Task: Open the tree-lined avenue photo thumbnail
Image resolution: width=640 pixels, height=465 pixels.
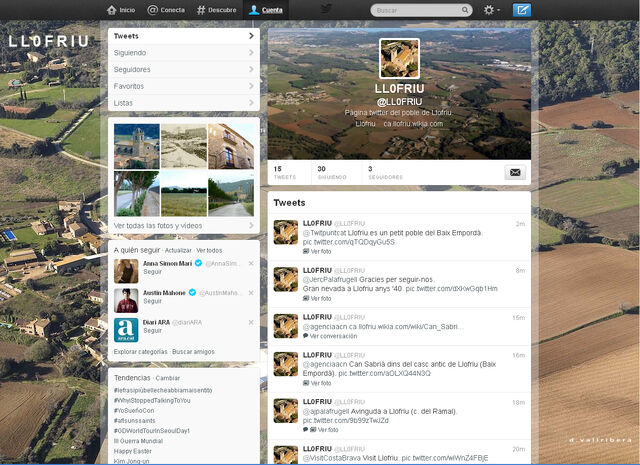Action: coord(137,194)
